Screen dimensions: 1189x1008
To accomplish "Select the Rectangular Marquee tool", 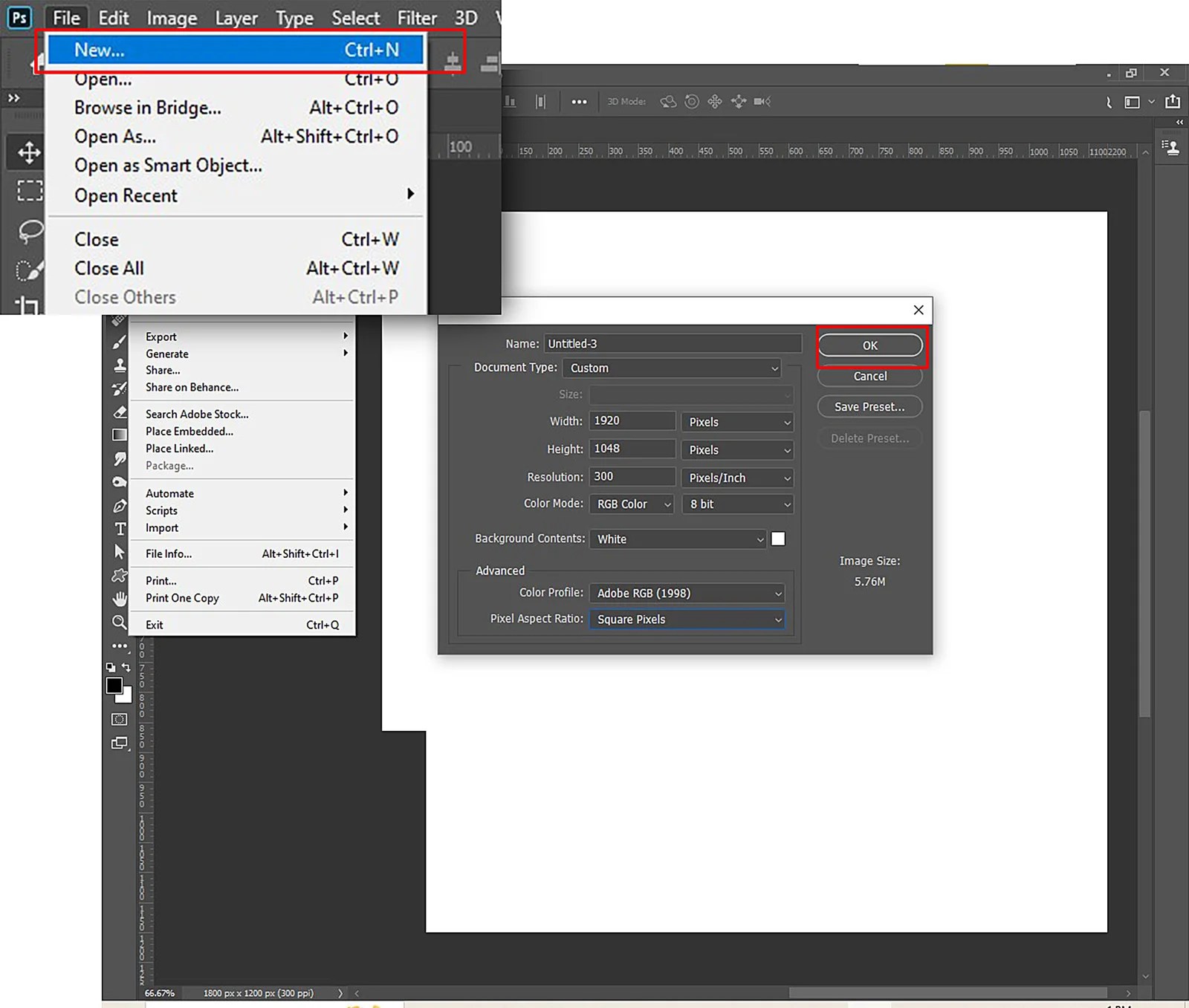I will (x=30, y=191).
